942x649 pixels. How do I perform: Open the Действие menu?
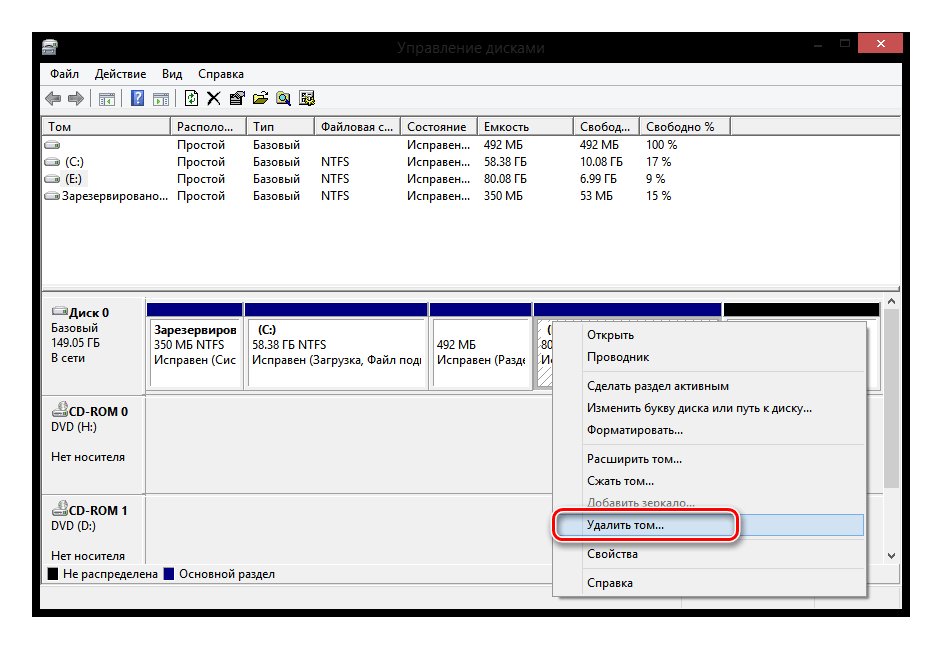[x=120, y=74]
